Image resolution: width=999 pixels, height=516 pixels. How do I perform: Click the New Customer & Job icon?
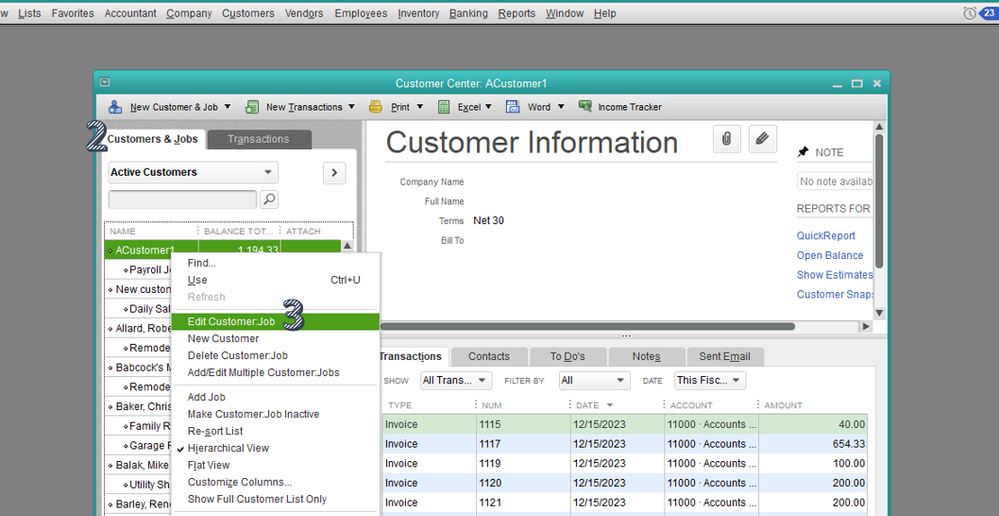pyautogui.click(x=115, y=107)
